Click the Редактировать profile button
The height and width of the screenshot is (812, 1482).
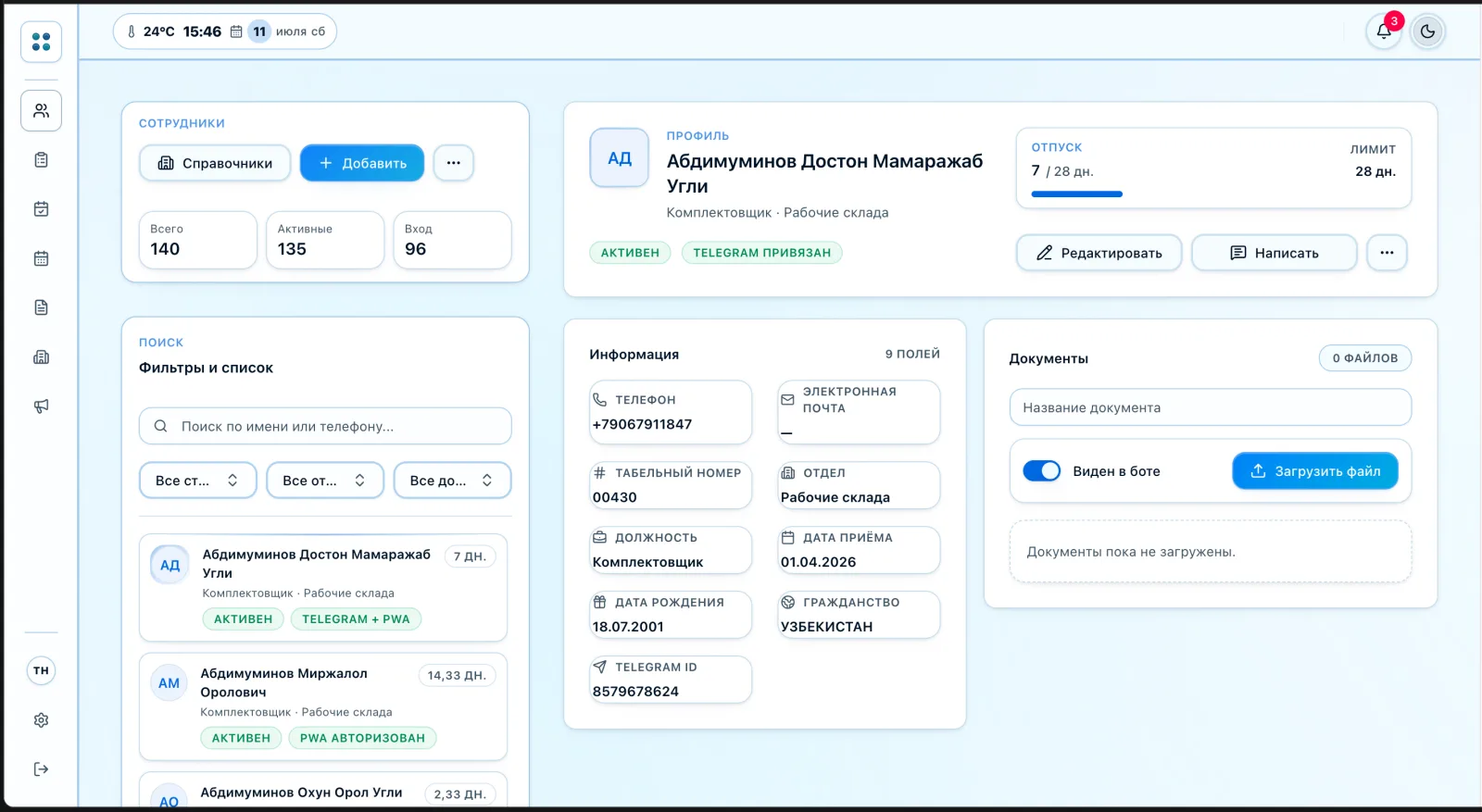click(1099, 253)
